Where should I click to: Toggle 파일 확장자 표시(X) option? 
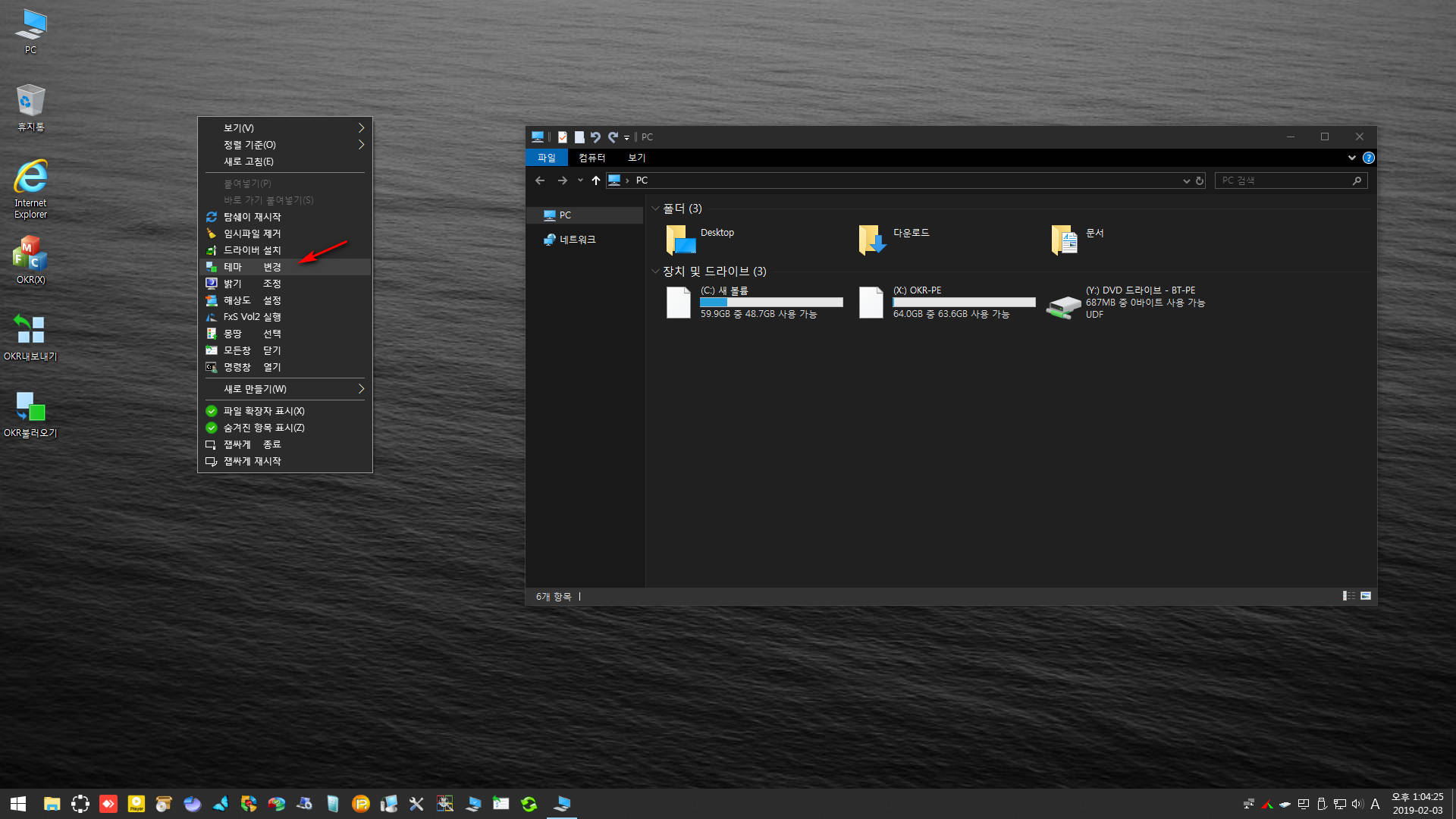tap(285, 411)
